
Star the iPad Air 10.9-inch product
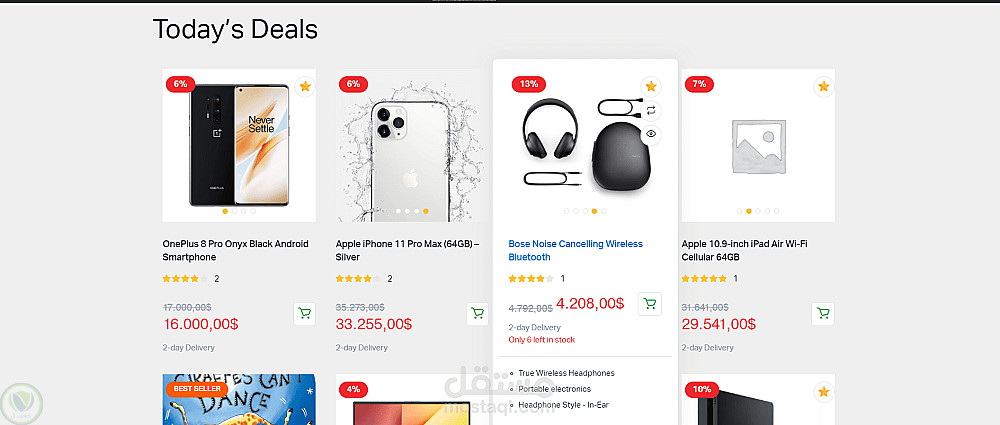[x=823, y=87]
